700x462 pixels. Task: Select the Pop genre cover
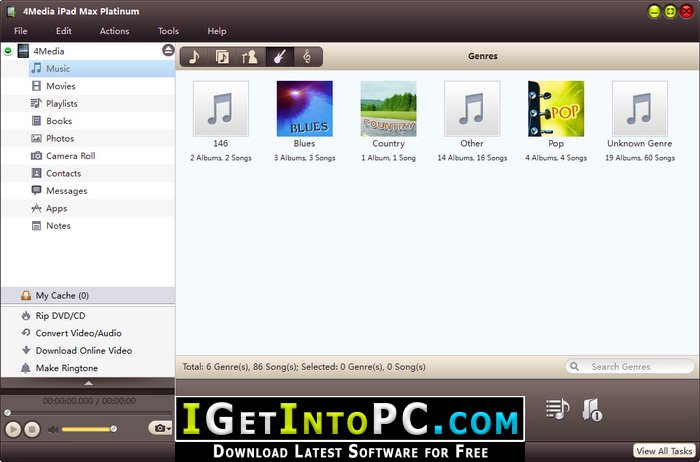click(x=556, y=108)
